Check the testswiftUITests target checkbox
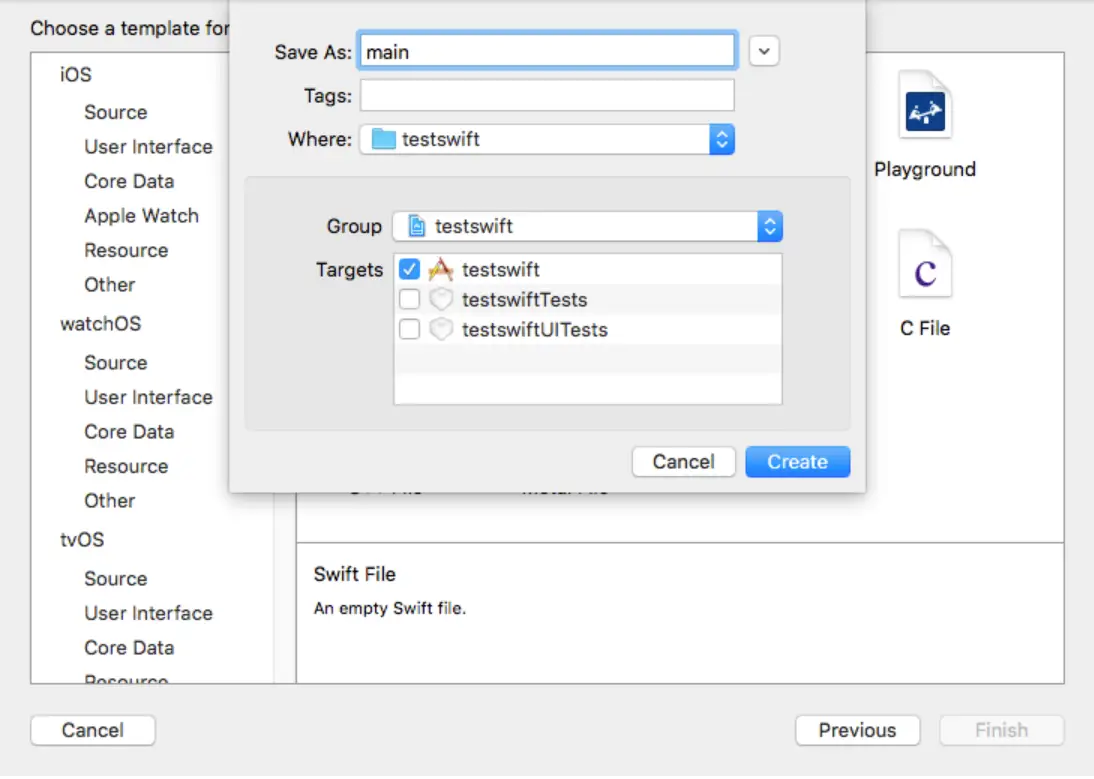This screenshot has height=779, width=1094. 409,330
